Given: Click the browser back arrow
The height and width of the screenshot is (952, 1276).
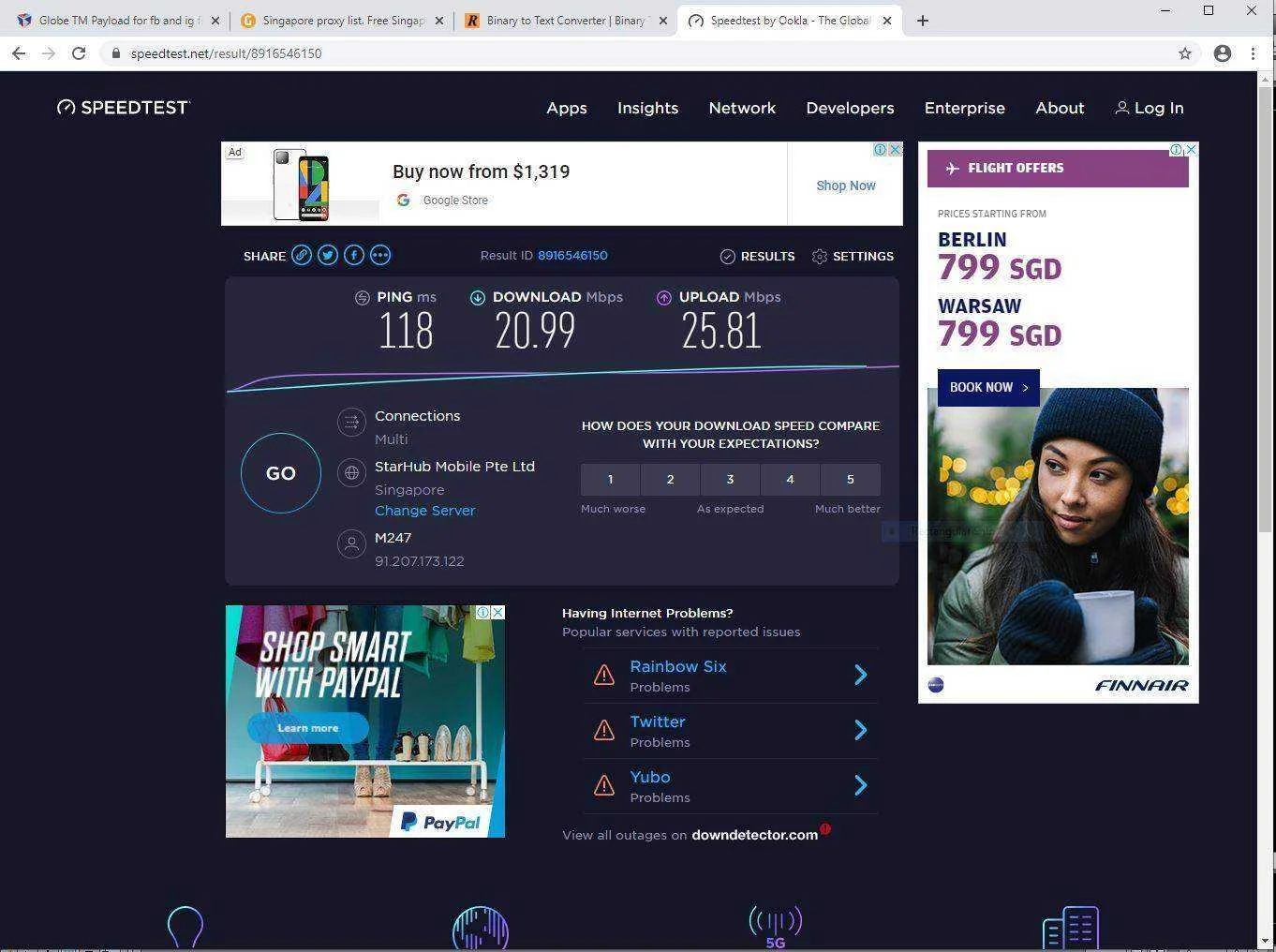Looking at the screenshot, I should [x=19, y=53].
